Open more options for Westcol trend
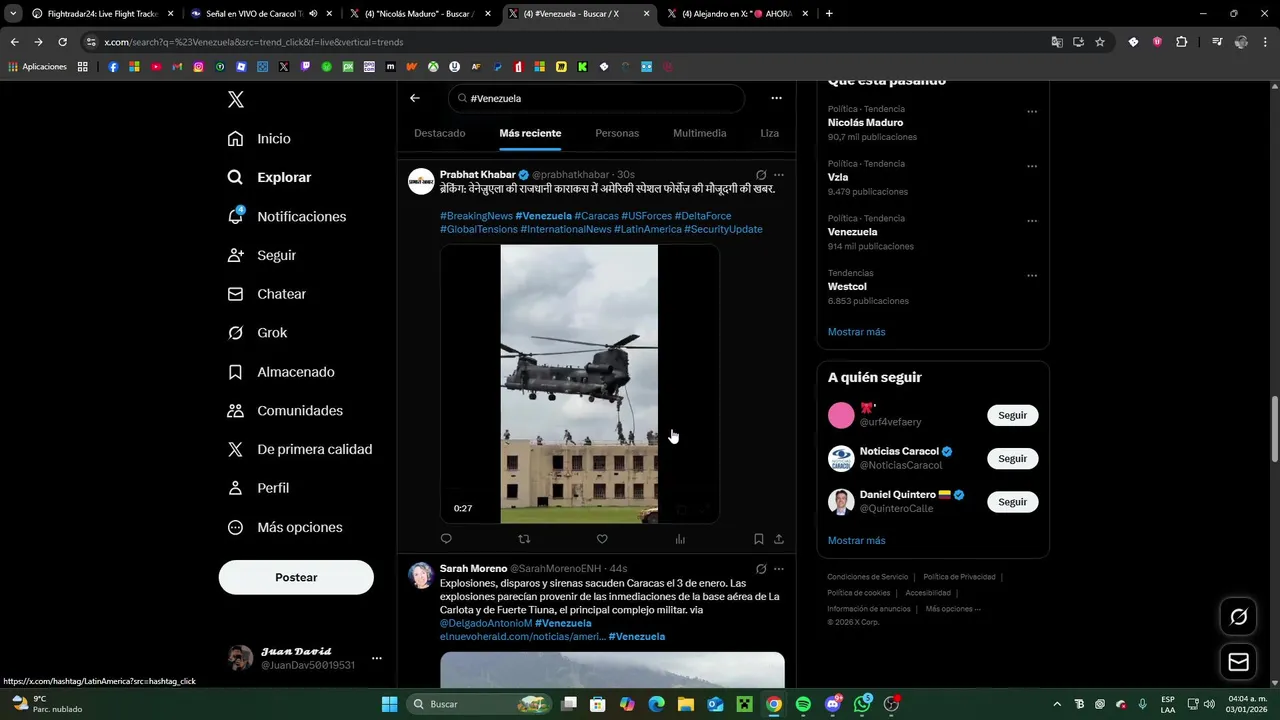Viewport: 1280px width, 720px height. 1032,276
